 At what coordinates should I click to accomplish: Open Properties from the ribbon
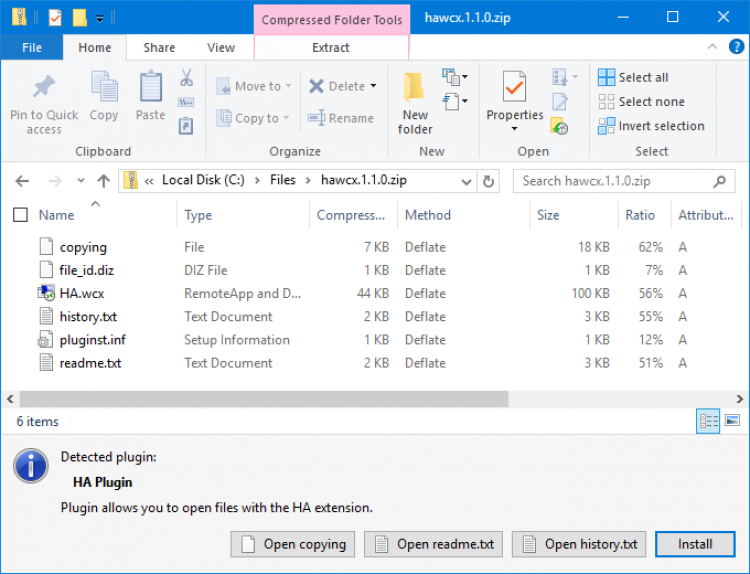pos(514,88)
